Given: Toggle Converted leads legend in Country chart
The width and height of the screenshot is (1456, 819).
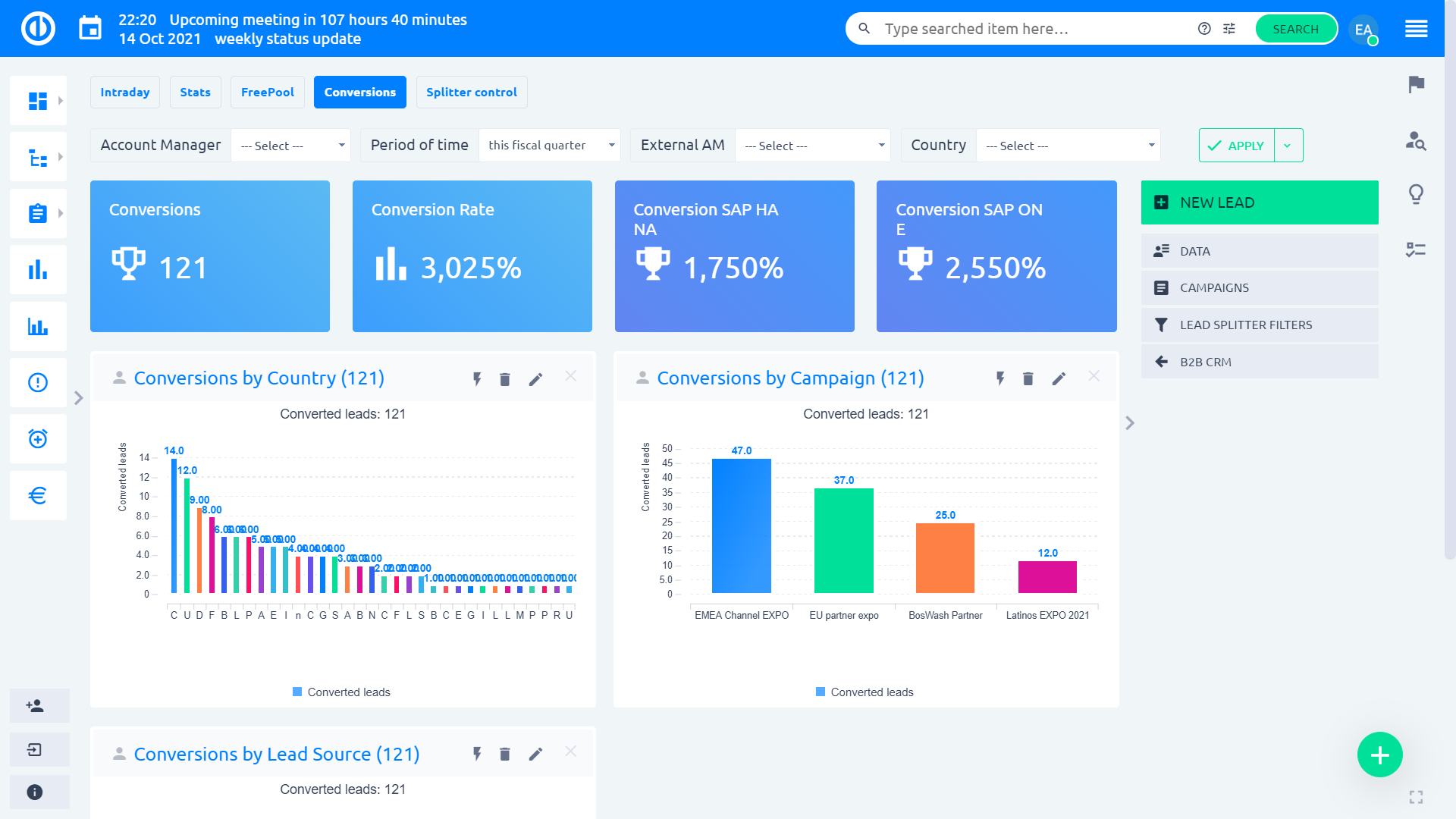Looking at the screenshot, I should tap(341, 692).
